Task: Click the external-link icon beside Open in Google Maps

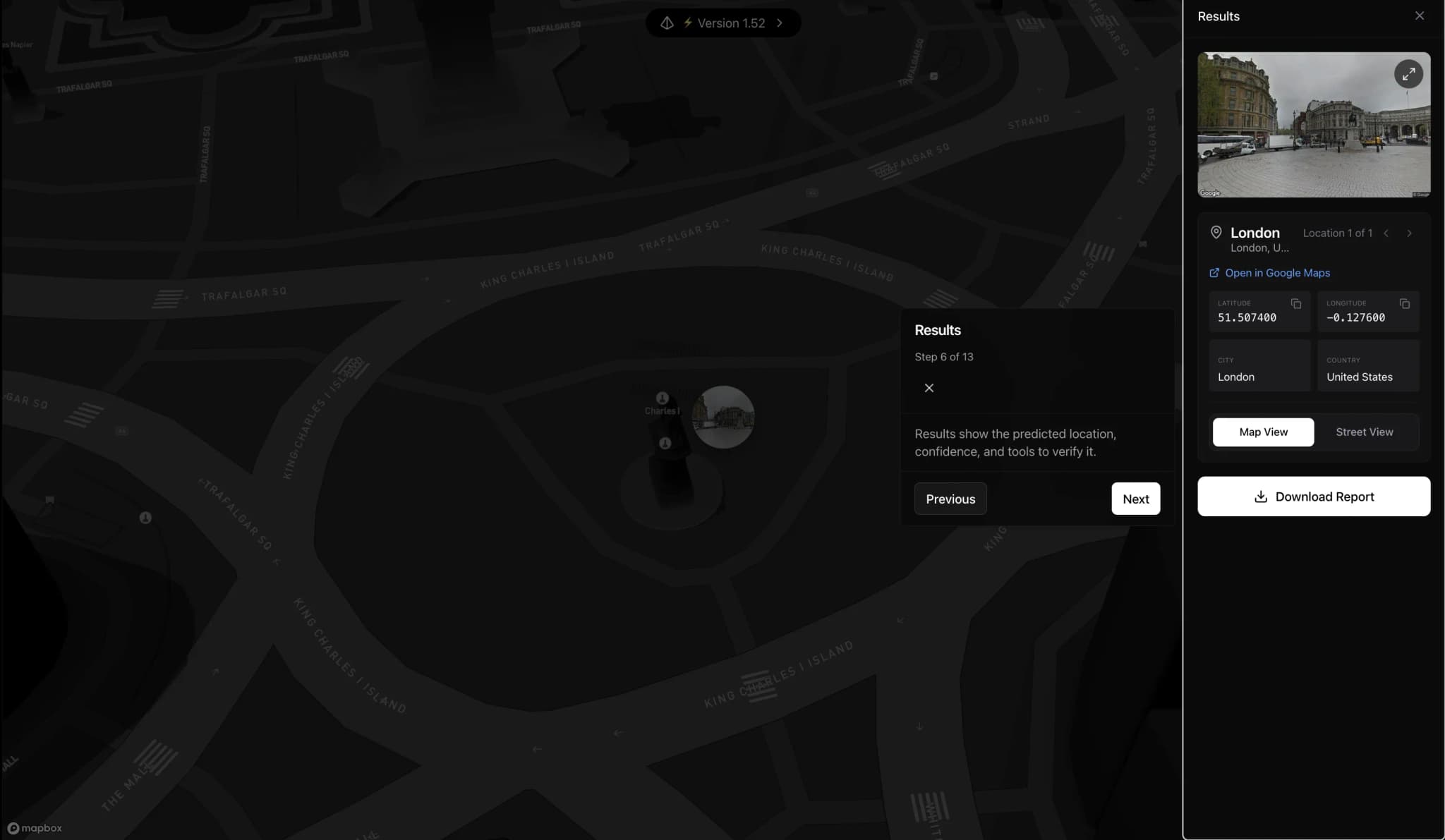Action: 1216,273
